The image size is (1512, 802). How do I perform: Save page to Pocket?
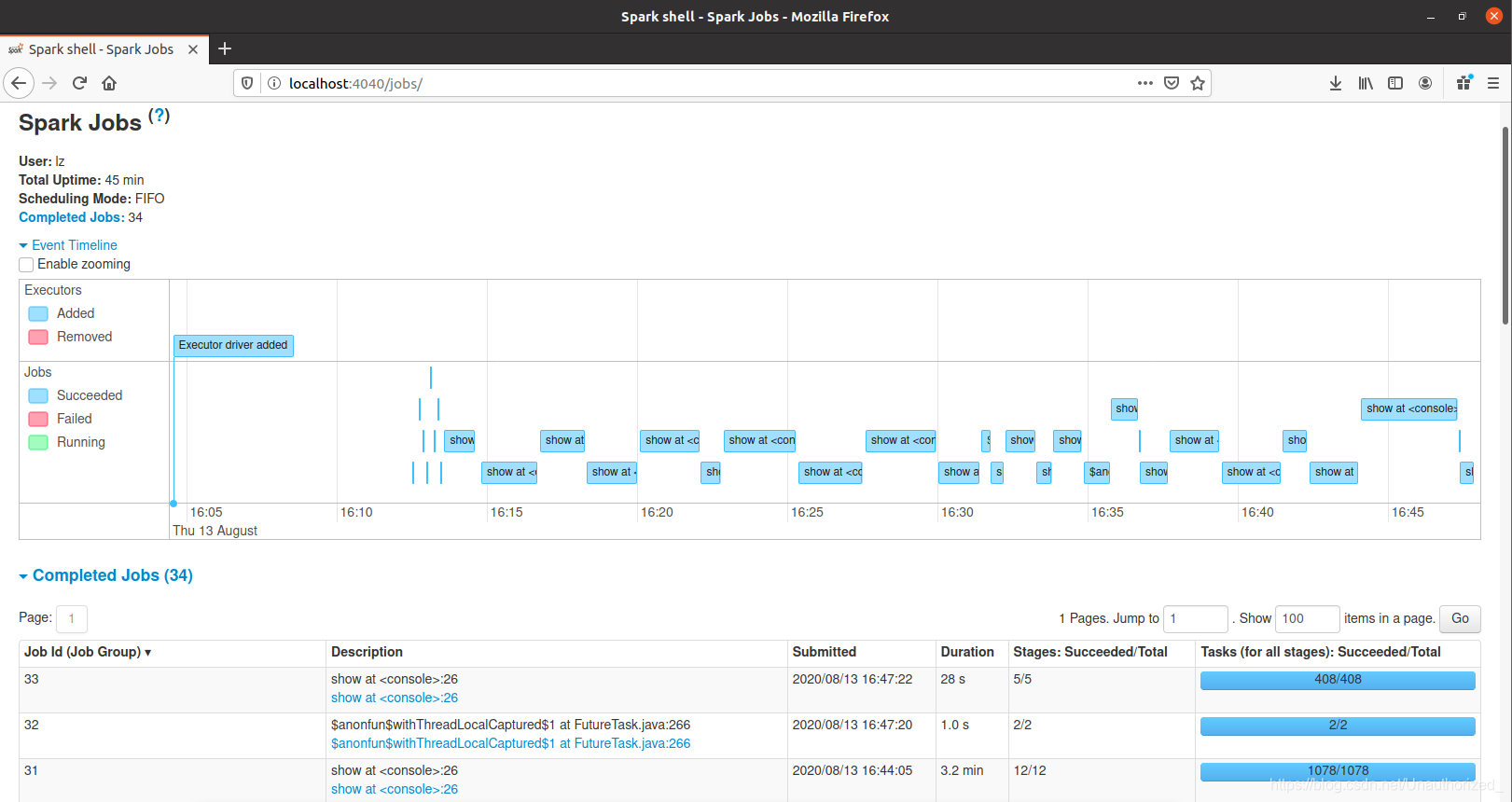tap(1172, 83)
